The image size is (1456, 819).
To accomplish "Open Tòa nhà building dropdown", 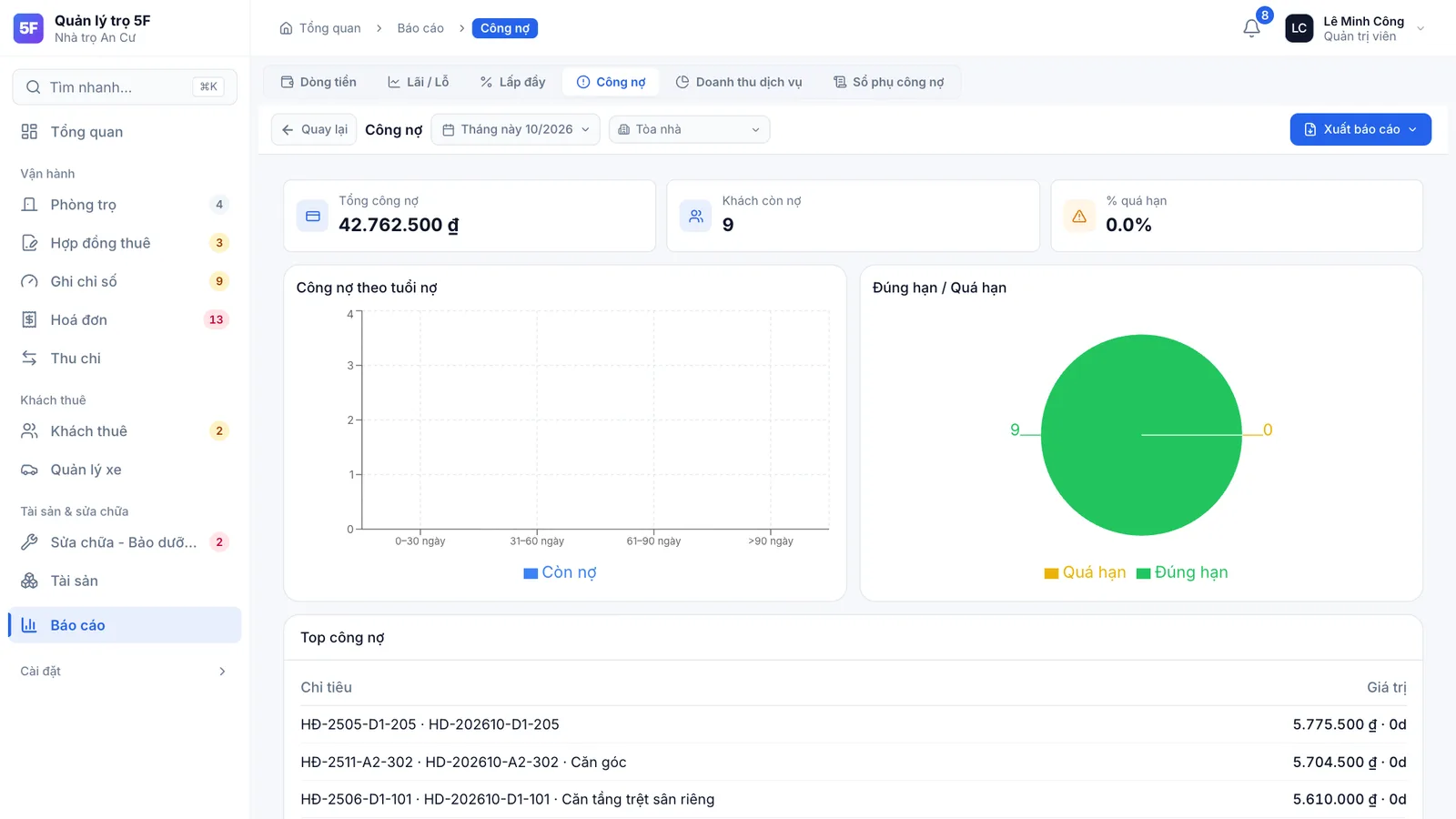I will (x=689, y=129).
